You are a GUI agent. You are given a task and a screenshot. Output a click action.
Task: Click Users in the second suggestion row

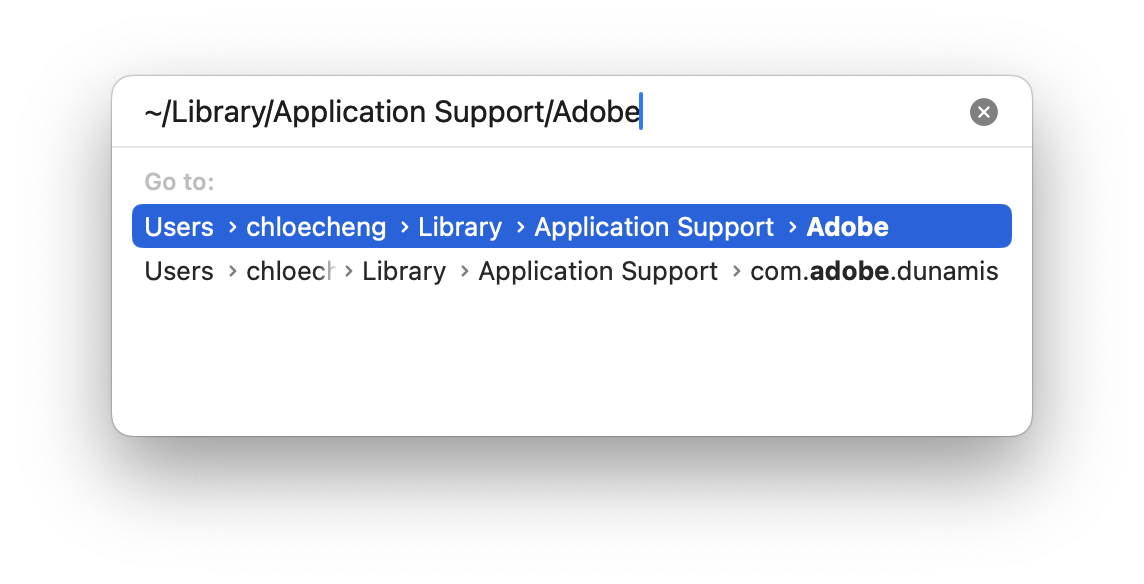click(x=179, y=270)
